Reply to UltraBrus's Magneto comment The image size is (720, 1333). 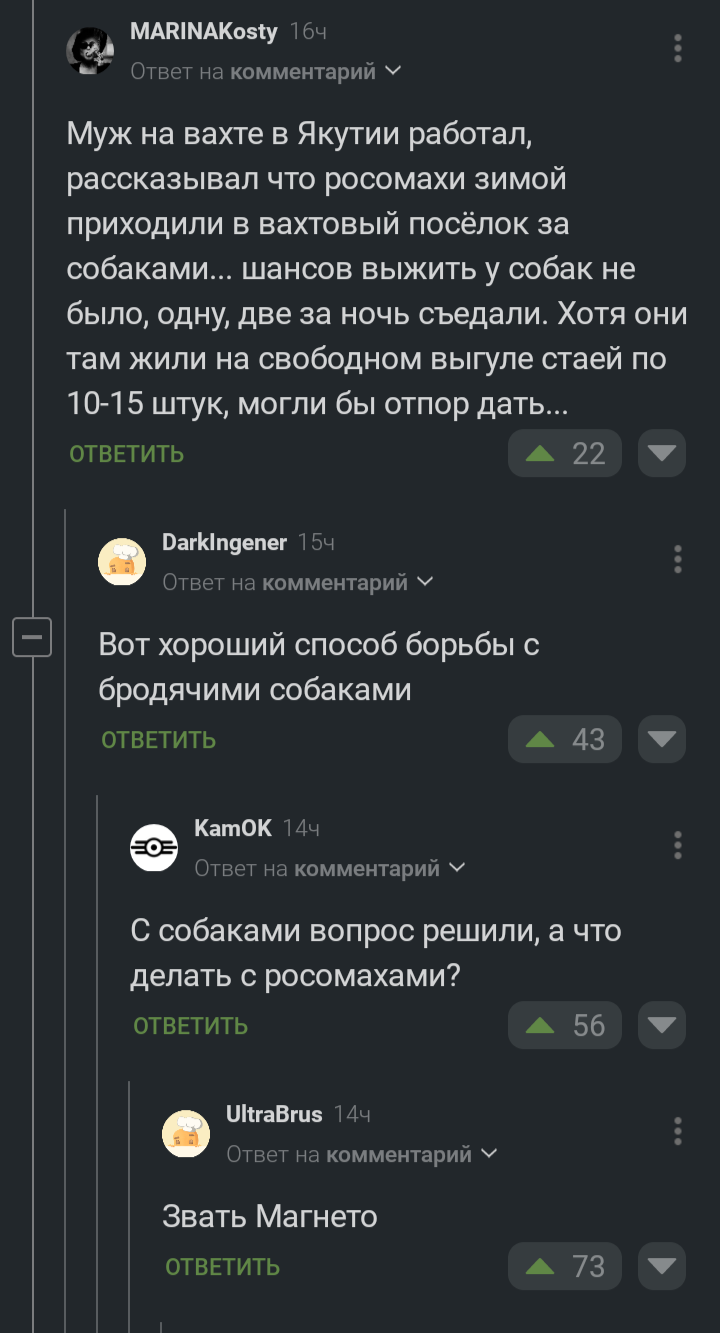pos(222,1267)
